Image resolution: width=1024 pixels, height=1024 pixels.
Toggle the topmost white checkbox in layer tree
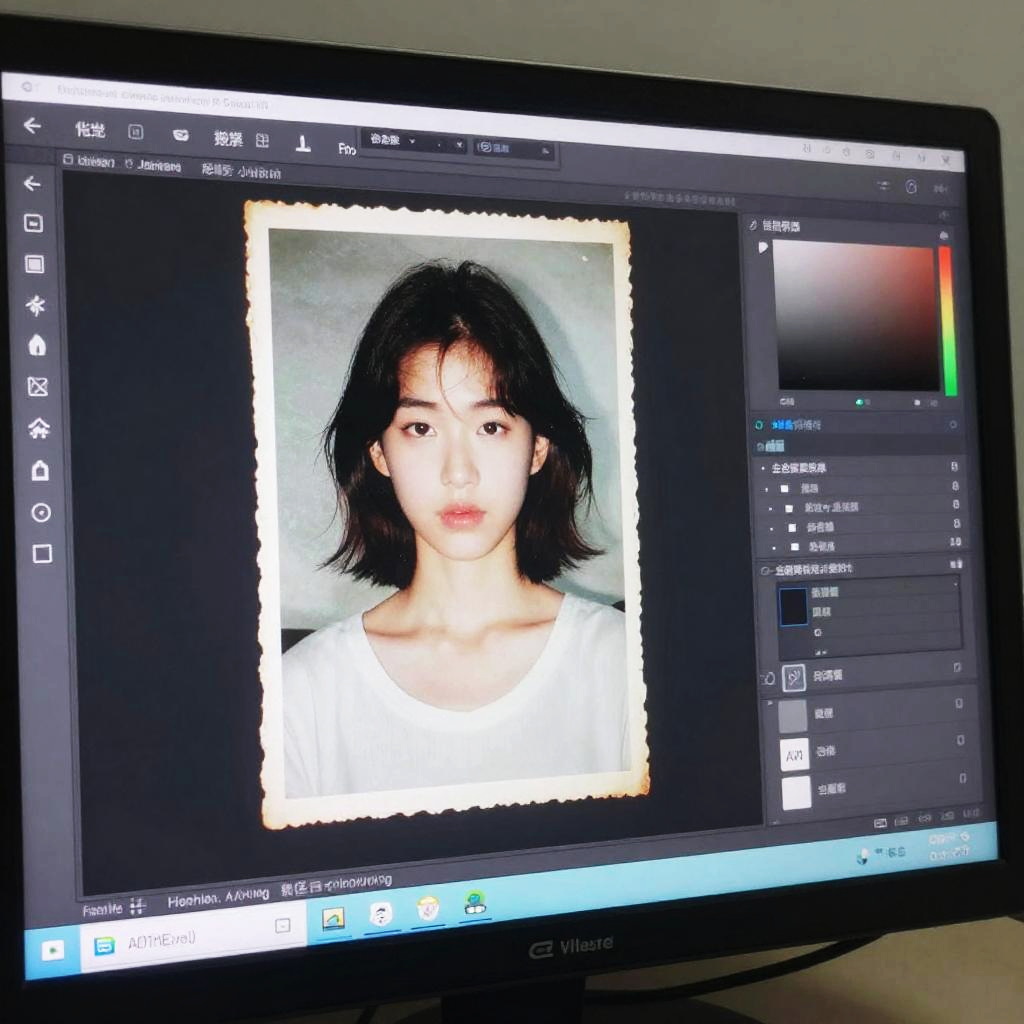(784, 489)
